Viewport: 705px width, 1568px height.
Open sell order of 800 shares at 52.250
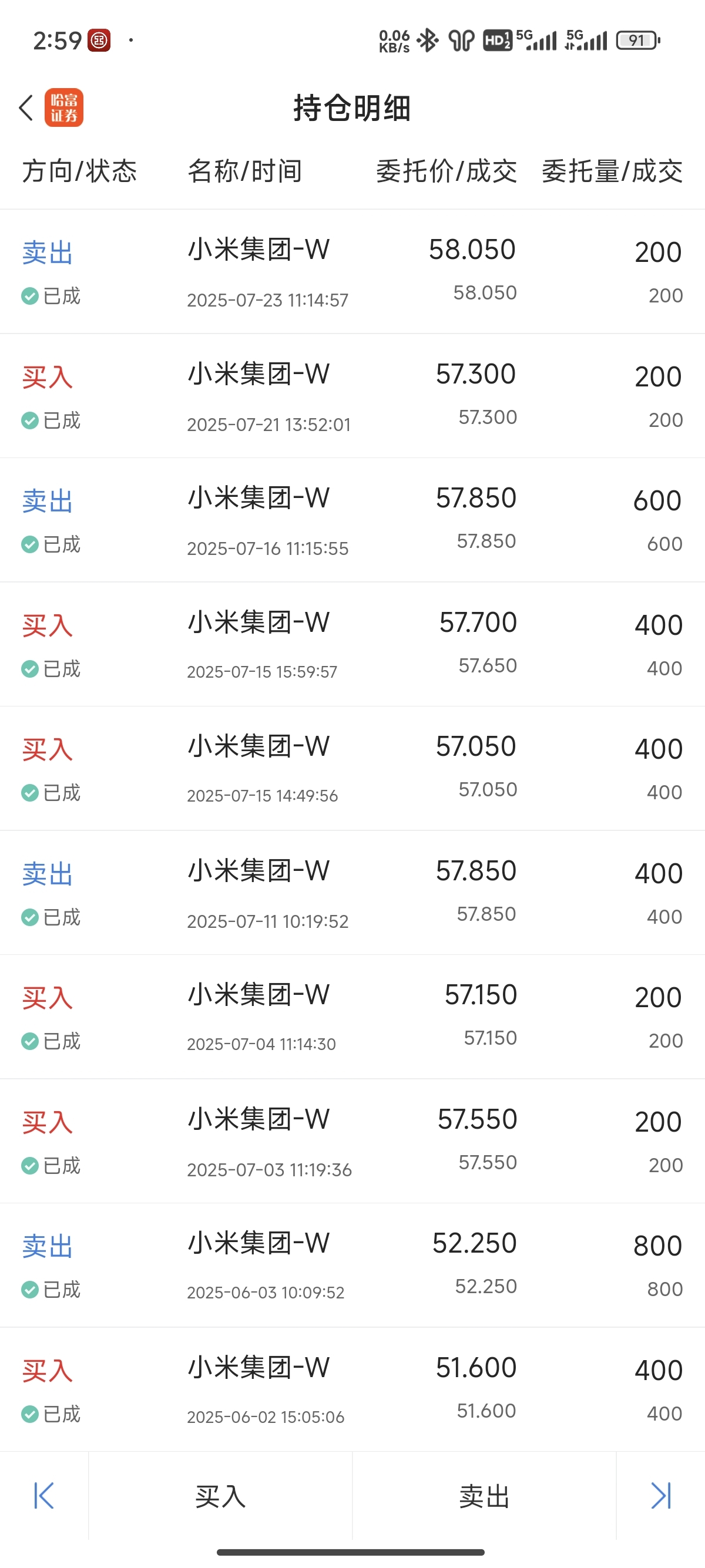(352, 1265)
